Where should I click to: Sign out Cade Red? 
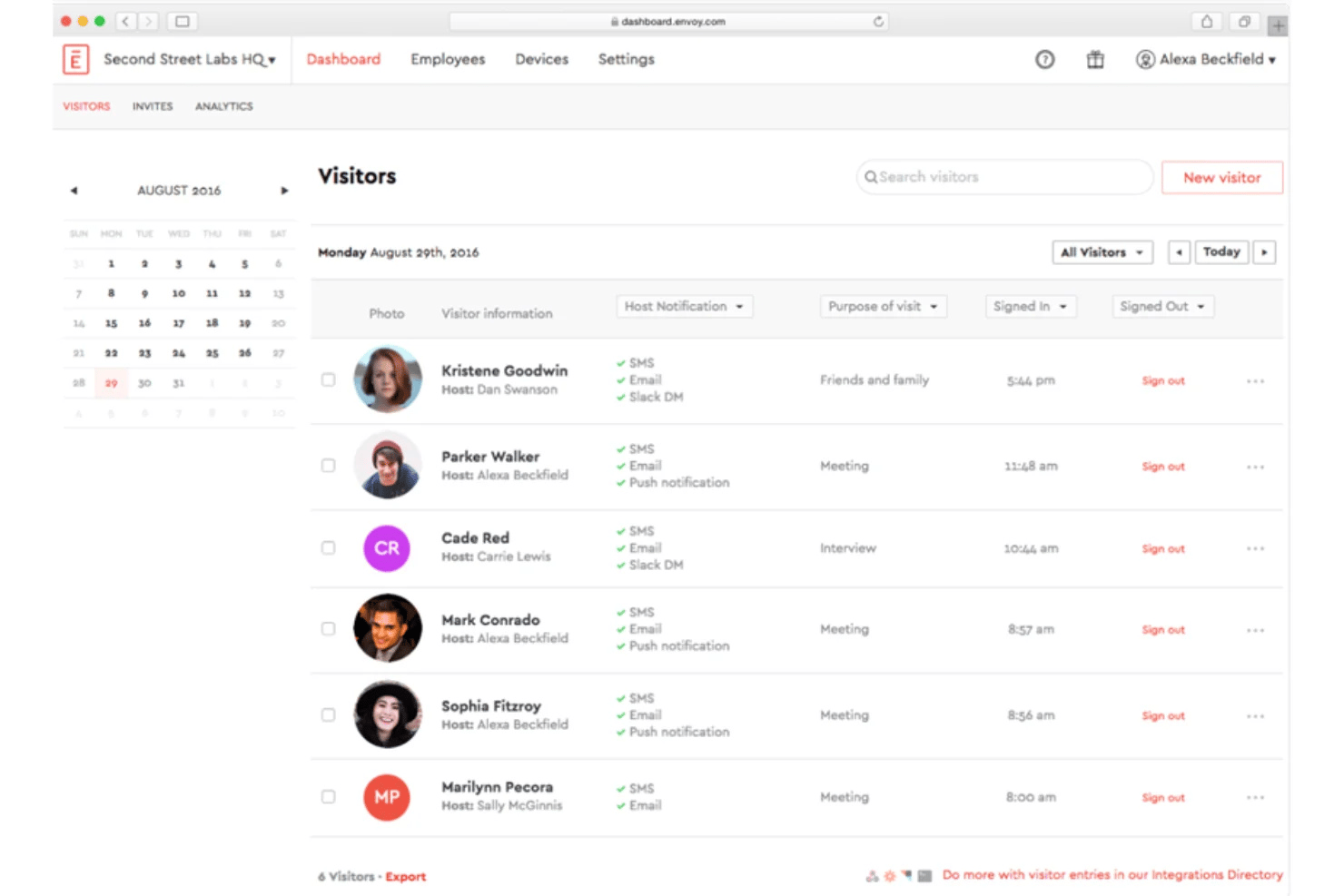(1163, 549)
